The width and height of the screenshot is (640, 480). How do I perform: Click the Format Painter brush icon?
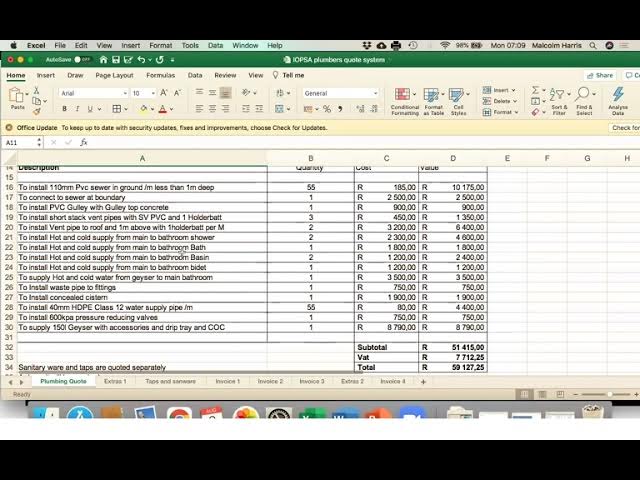[x=37, y=111]
